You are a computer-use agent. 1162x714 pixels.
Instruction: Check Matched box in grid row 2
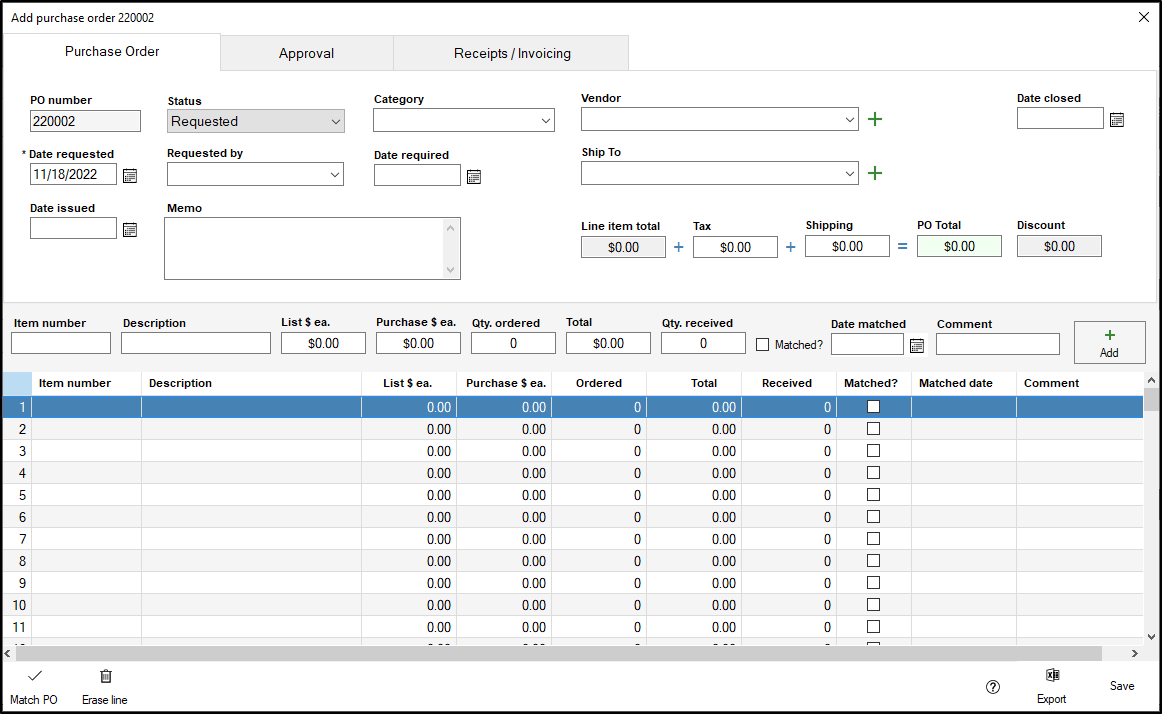pyautogui.click(x=874, y=429)
